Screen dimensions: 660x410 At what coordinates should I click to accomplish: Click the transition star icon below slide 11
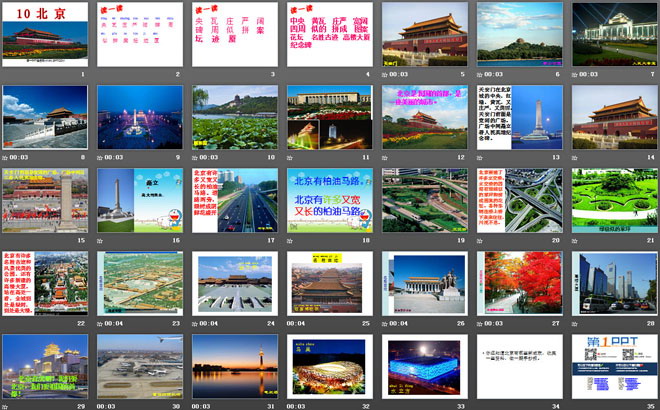coord(291,157)
